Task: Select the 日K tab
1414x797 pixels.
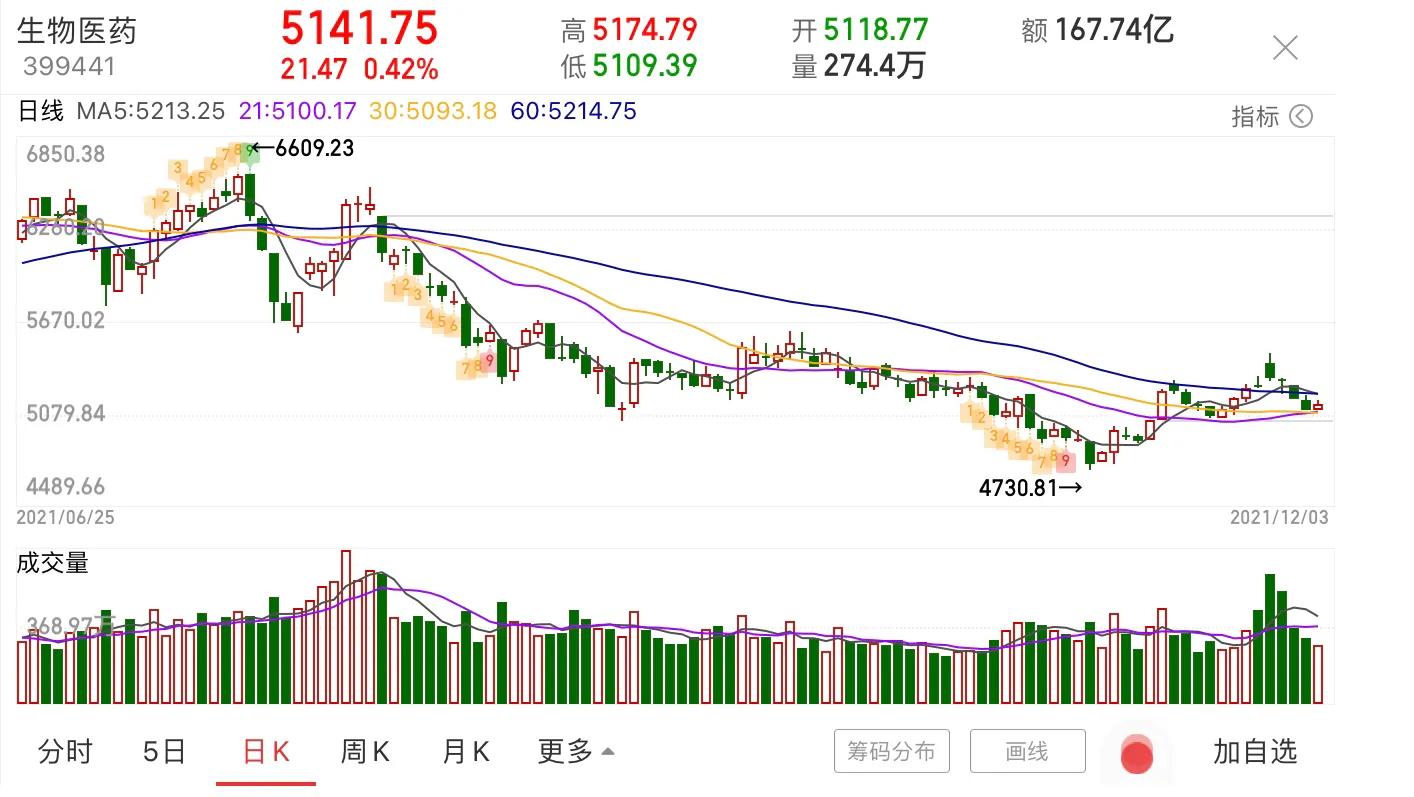Action: click(266, 752)
